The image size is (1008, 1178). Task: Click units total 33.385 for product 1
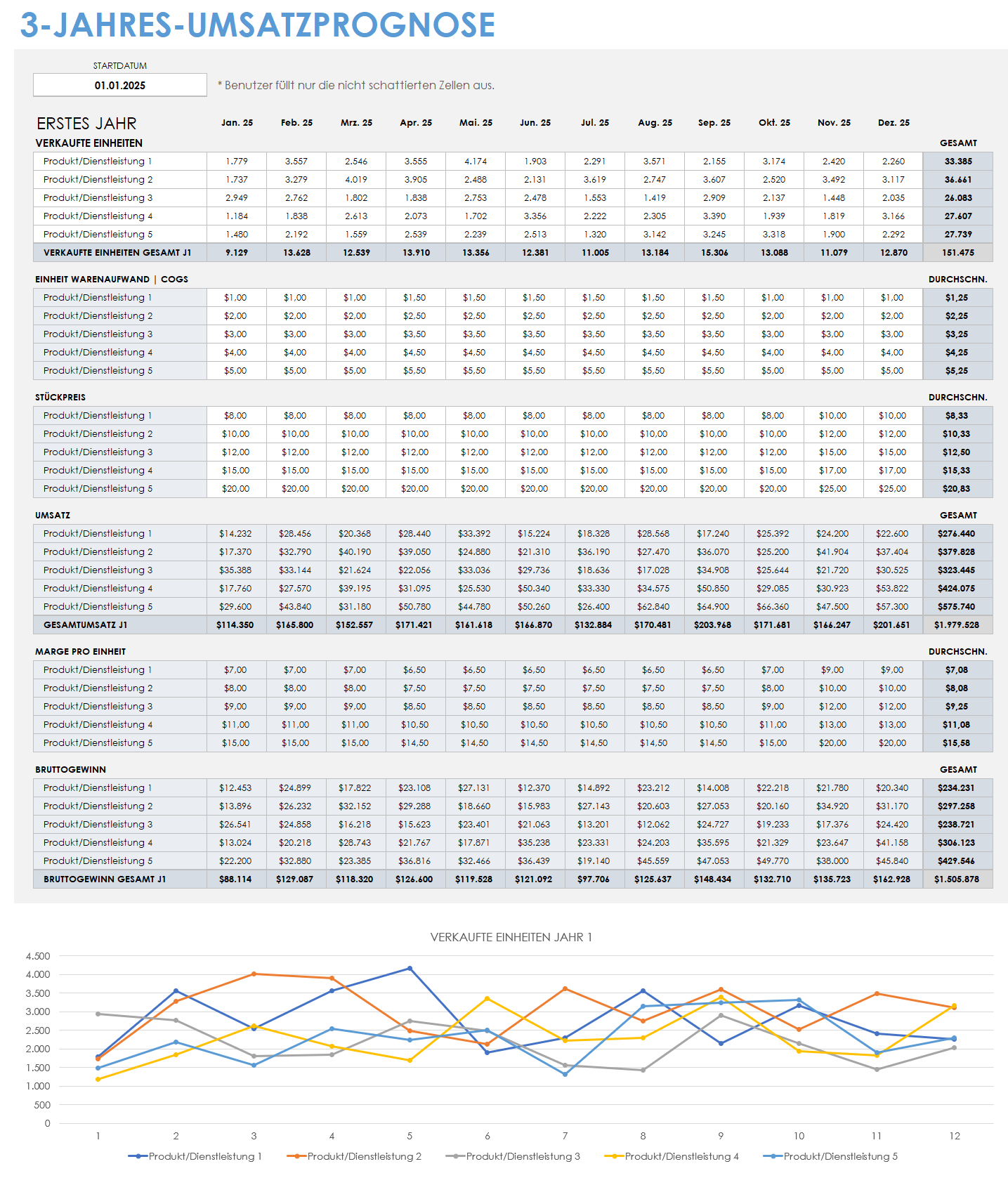958,162
